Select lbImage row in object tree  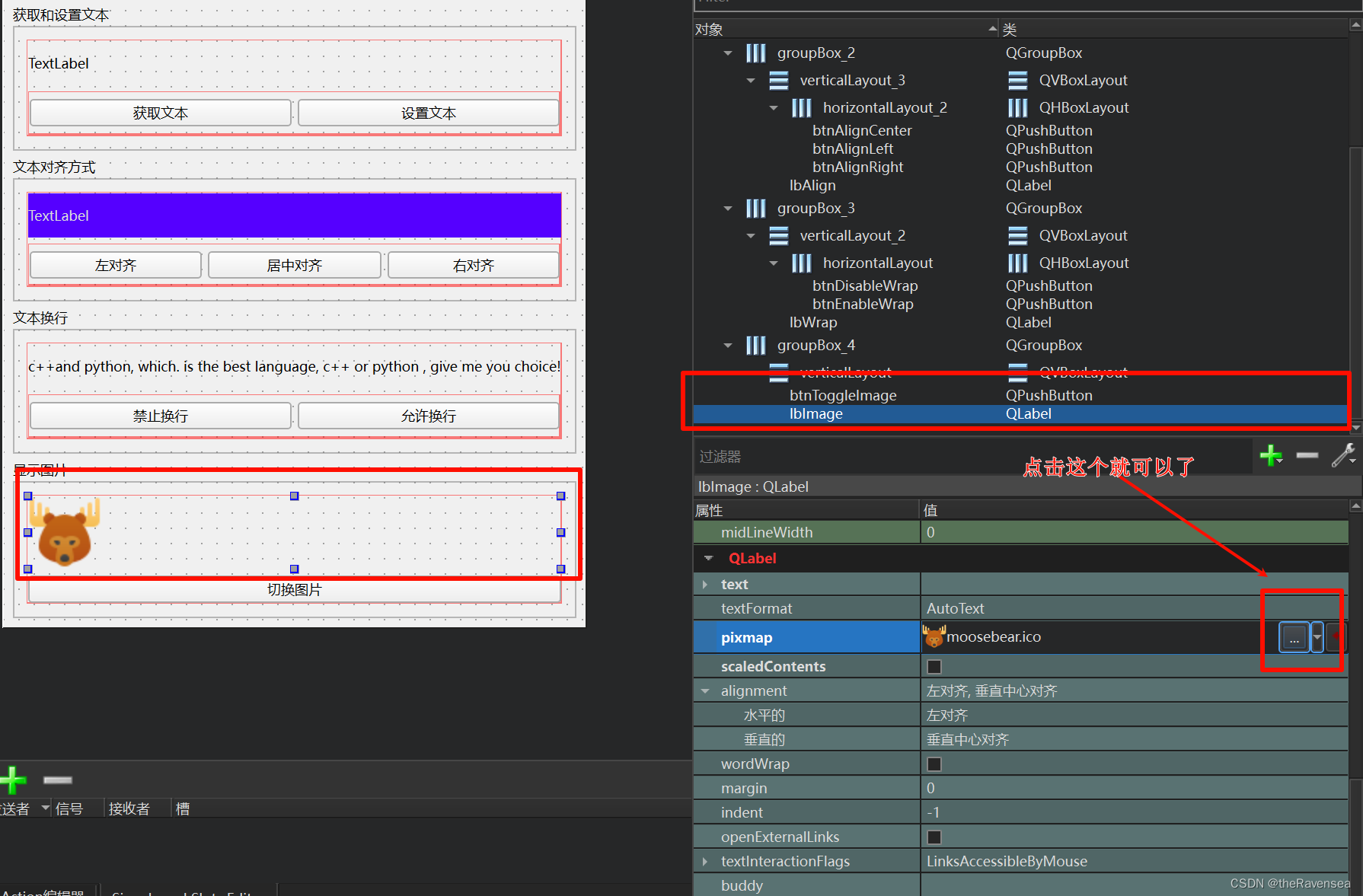pos(1020,414)
